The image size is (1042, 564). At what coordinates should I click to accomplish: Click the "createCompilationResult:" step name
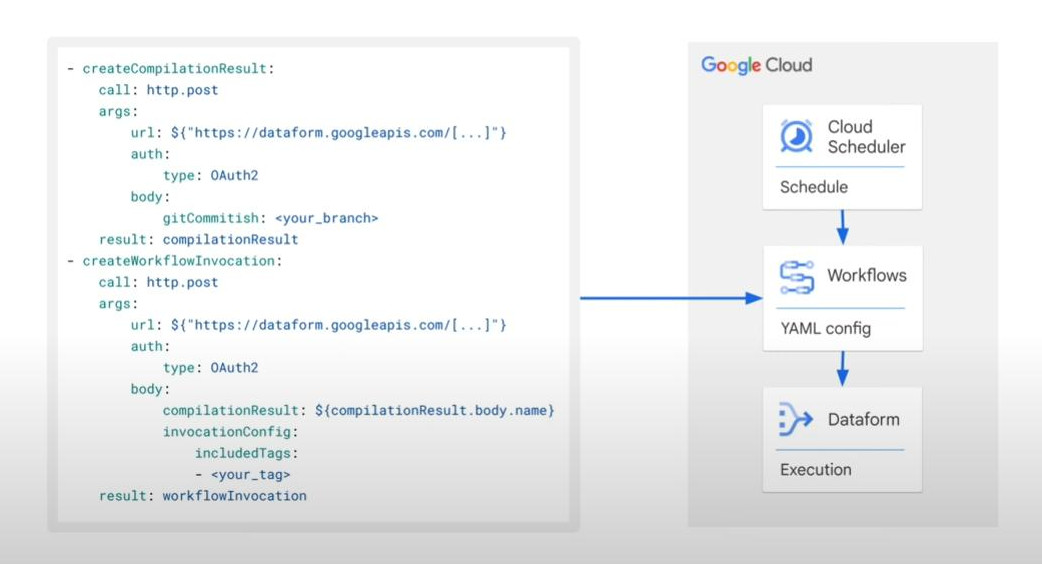[x=178, y=68]
